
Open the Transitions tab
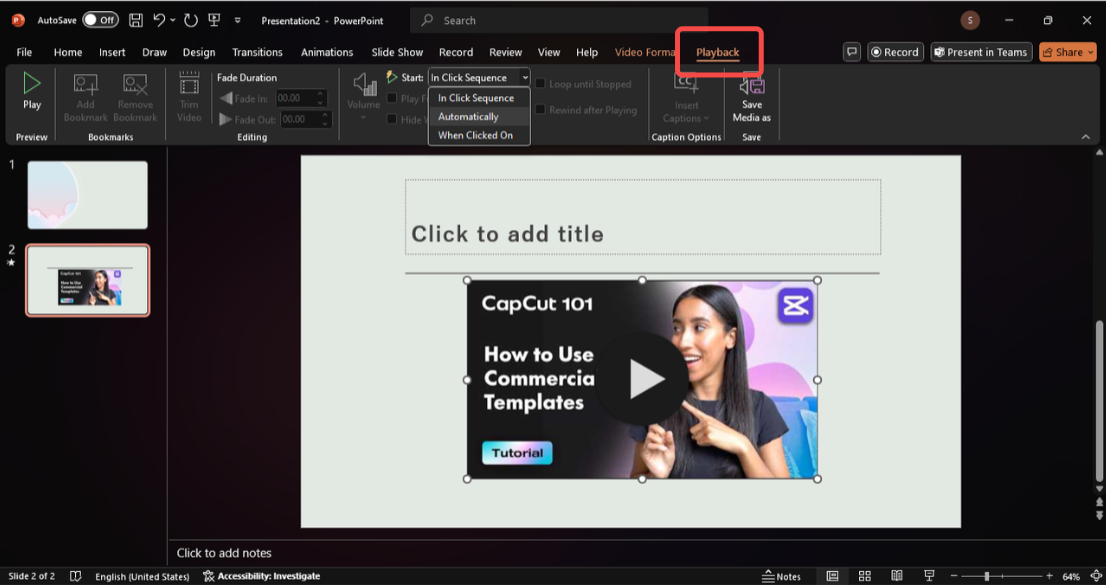(257, 52)
